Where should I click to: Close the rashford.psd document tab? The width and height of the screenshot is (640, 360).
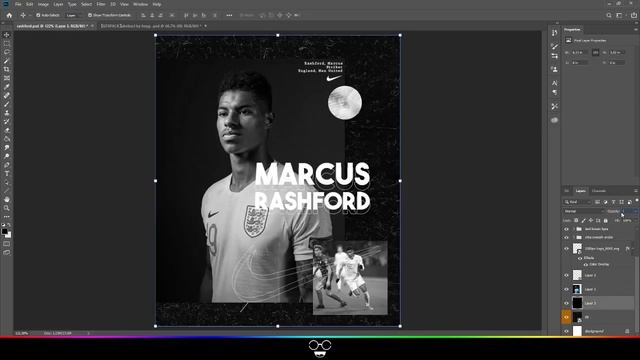click(92, 26)
